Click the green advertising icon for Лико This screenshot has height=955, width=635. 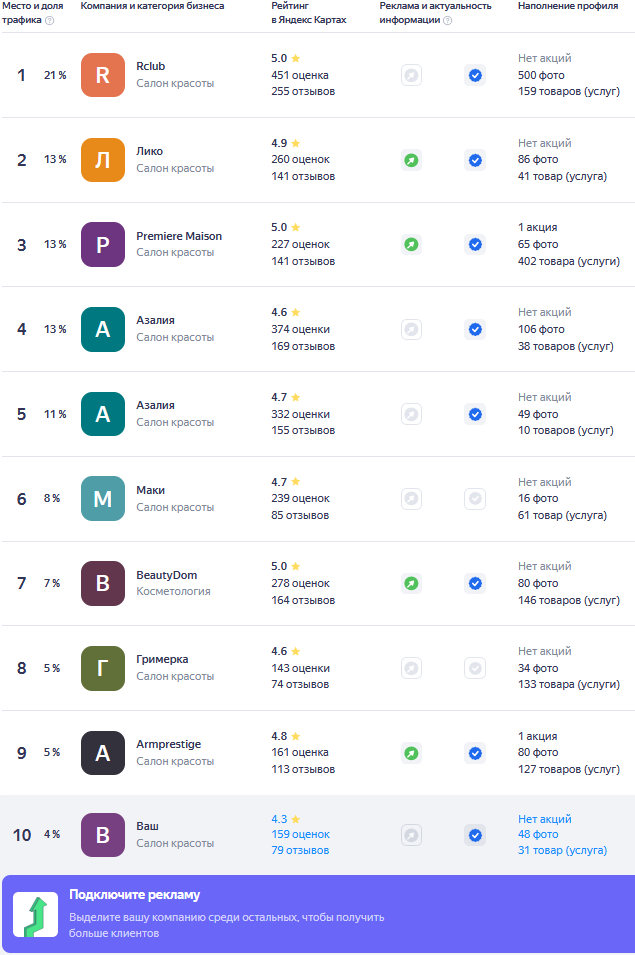point(411,160)
